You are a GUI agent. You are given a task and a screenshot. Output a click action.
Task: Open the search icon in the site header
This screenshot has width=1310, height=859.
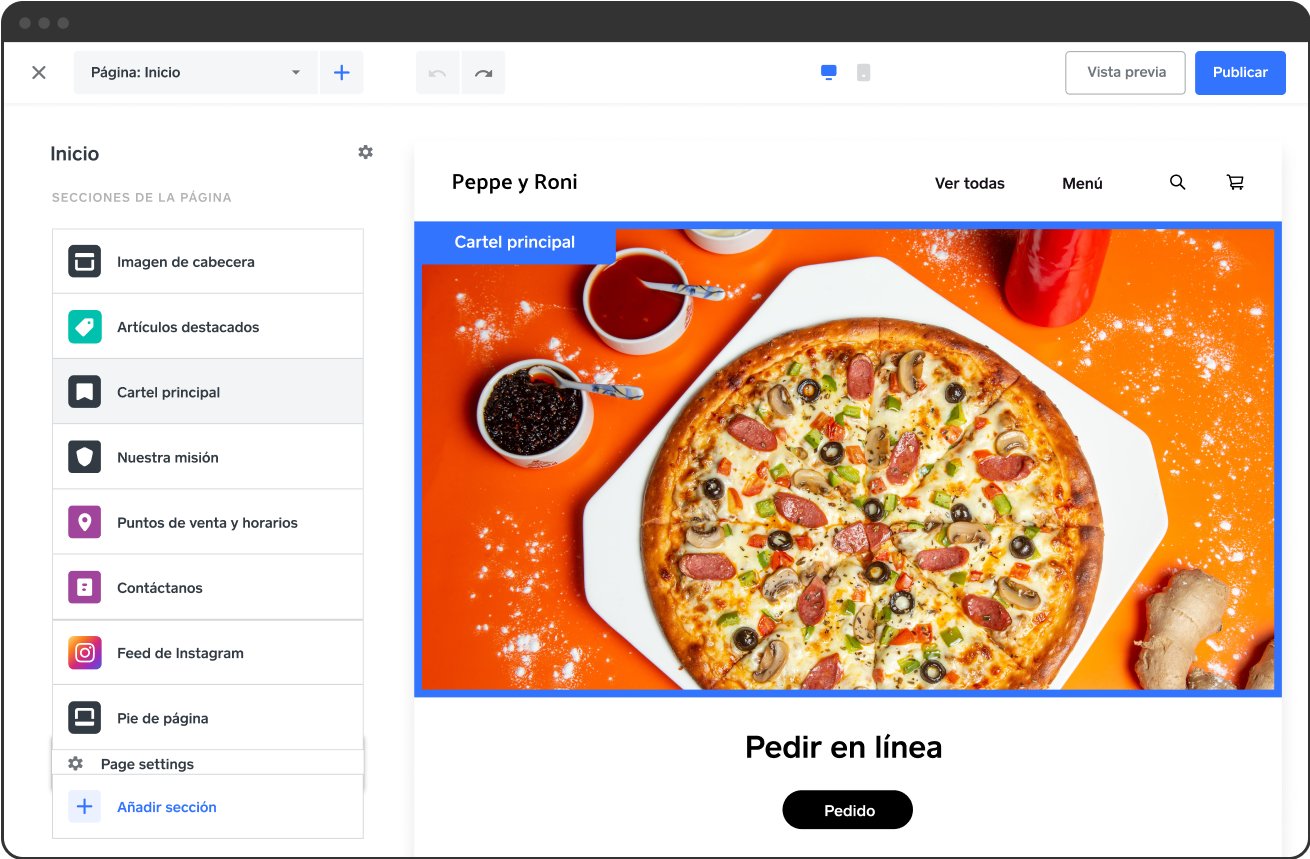coord(1177,182)
